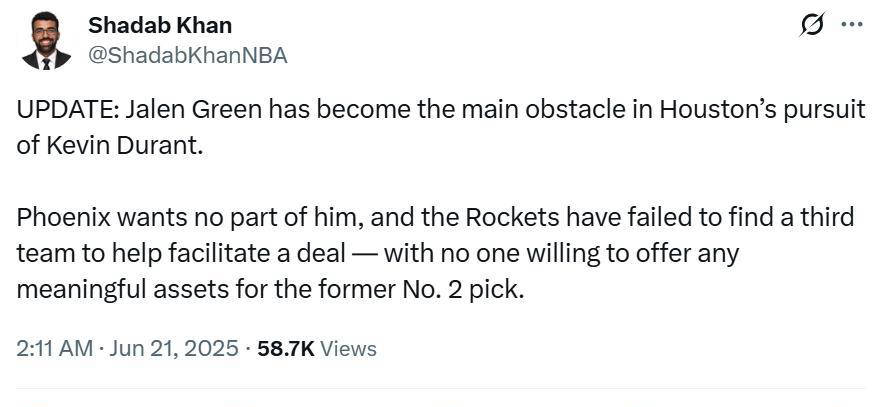Select the Jun 21, 2025 post date
882x407 pixels.
tap(173, 349)
